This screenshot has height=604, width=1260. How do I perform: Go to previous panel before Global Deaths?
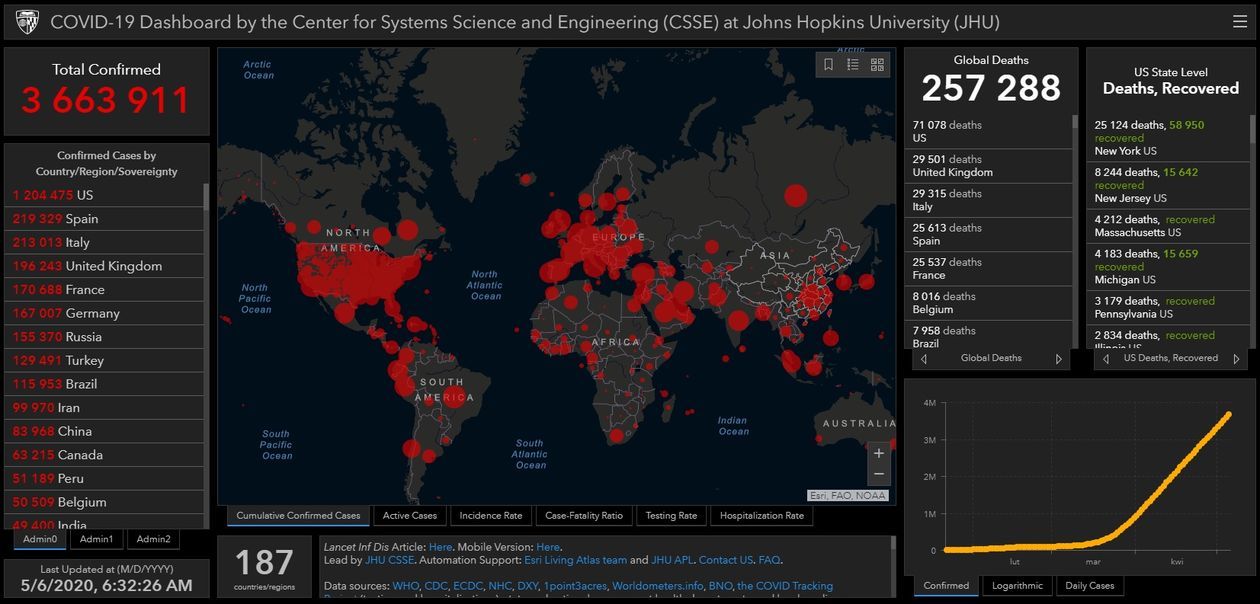[923, 359]
